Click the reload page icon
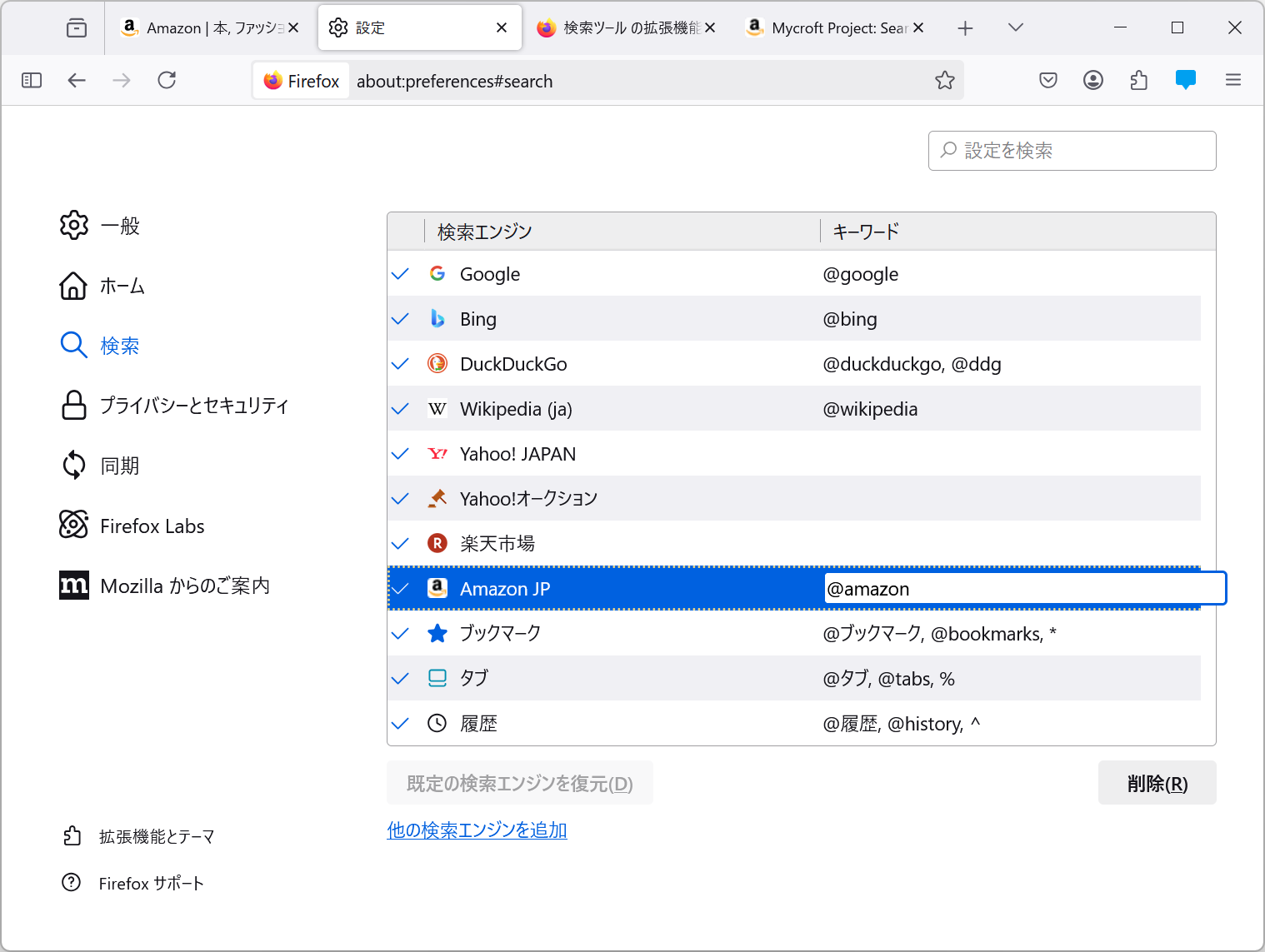 click(x=166, y=80)
